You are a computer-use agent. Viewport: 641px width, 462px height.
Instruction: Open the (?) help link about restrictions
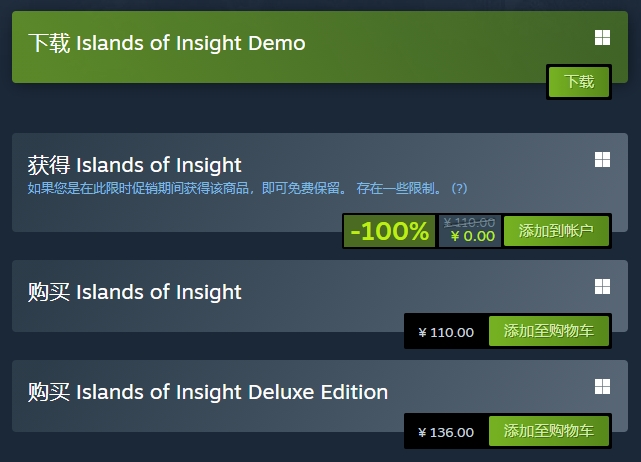[459, 188]
